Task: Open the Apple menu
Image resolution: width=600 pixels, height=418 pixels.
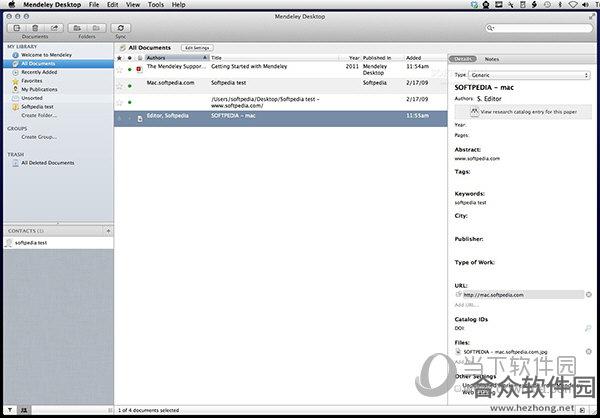Action: point(11,5)
